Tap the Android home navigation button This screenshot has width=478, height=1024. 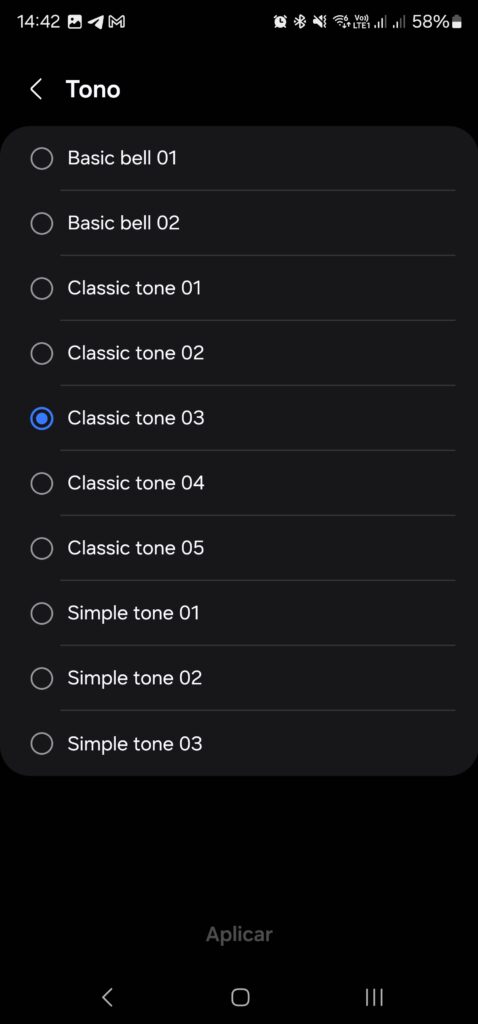[240, 997]
